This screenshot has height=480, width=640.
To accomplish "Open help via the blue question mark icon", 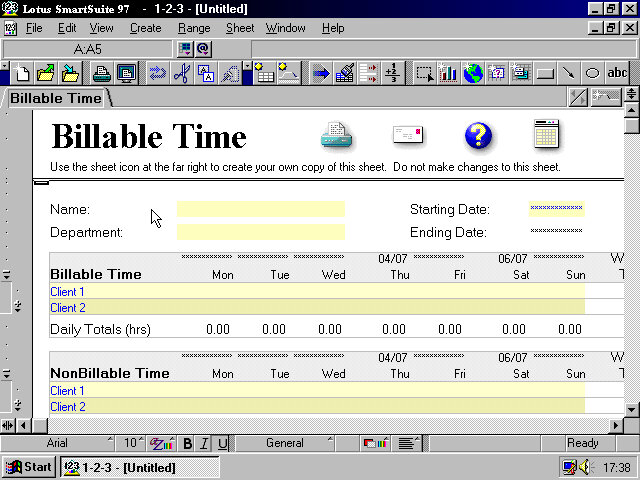I will click(x=479, y=135).
